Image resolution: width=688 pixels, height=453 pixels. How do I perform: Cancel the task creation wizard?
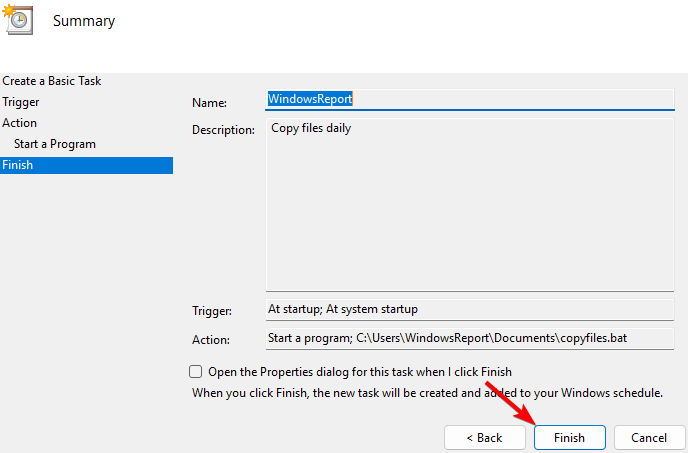[x=649, y=438]
